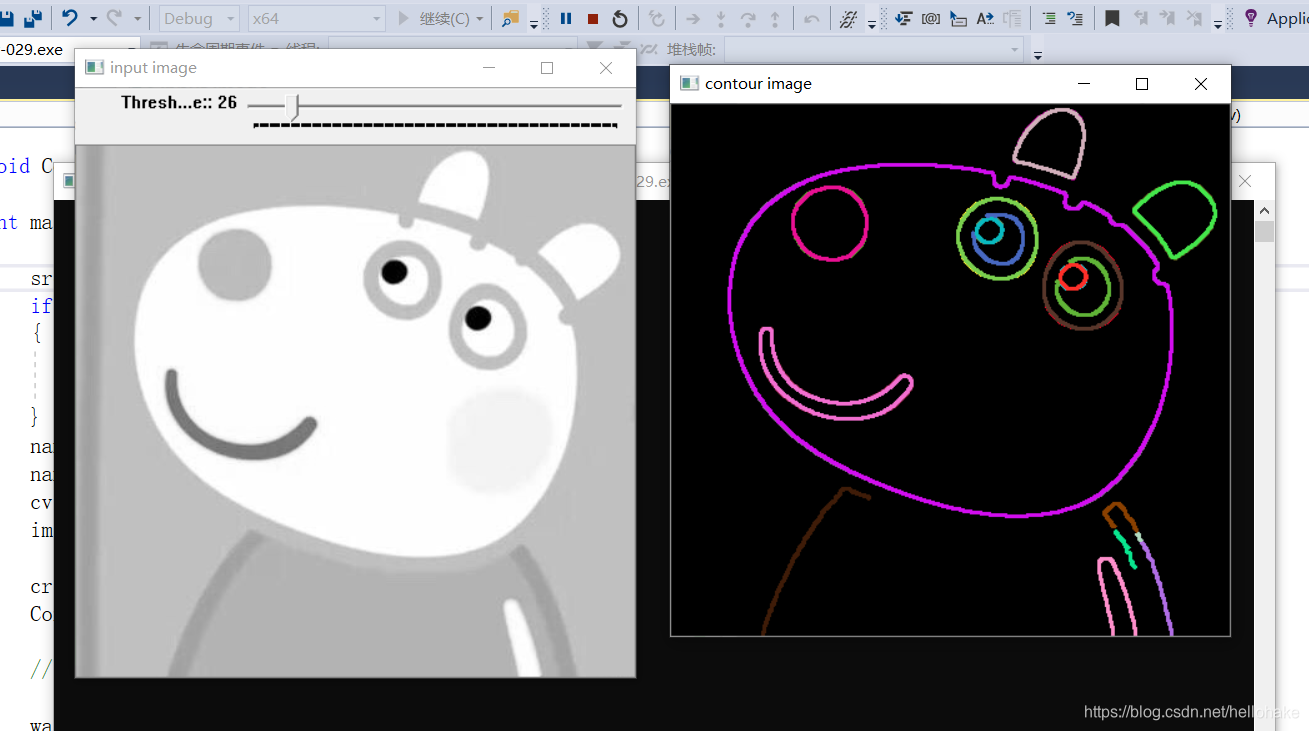This screenshot has width=1309, height=731.
Task: Toggle a bookmark with the black flag icon
Action: point(1112,18)
